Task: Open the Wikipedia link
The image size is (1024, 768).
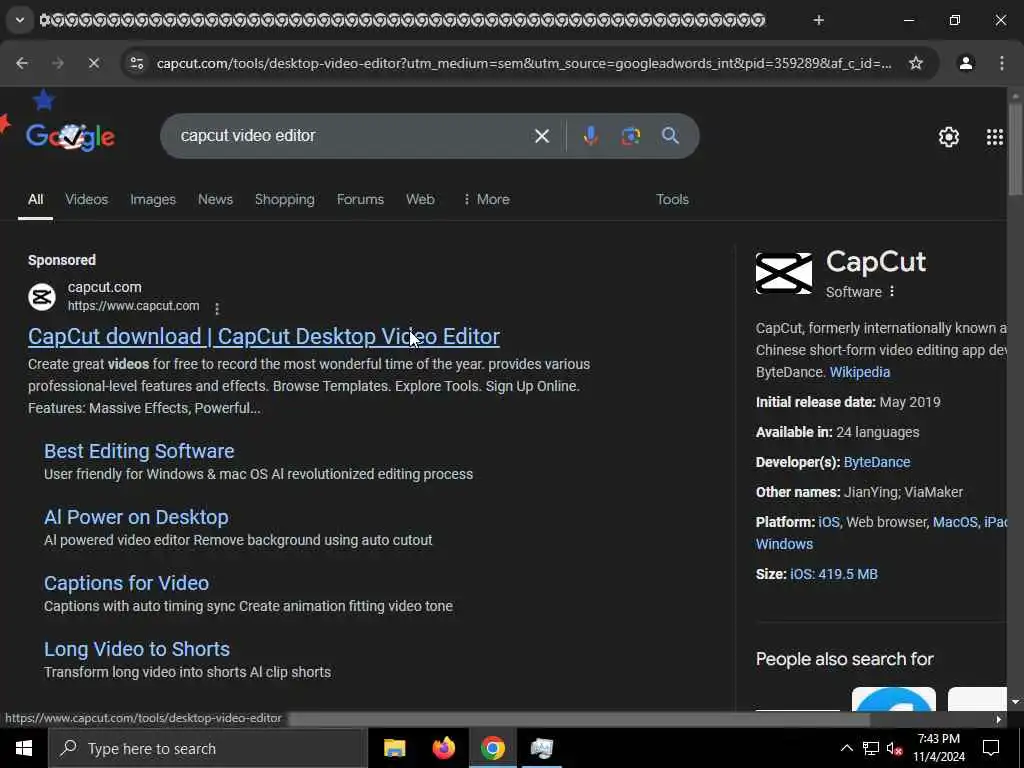Action: pos(859,372)
